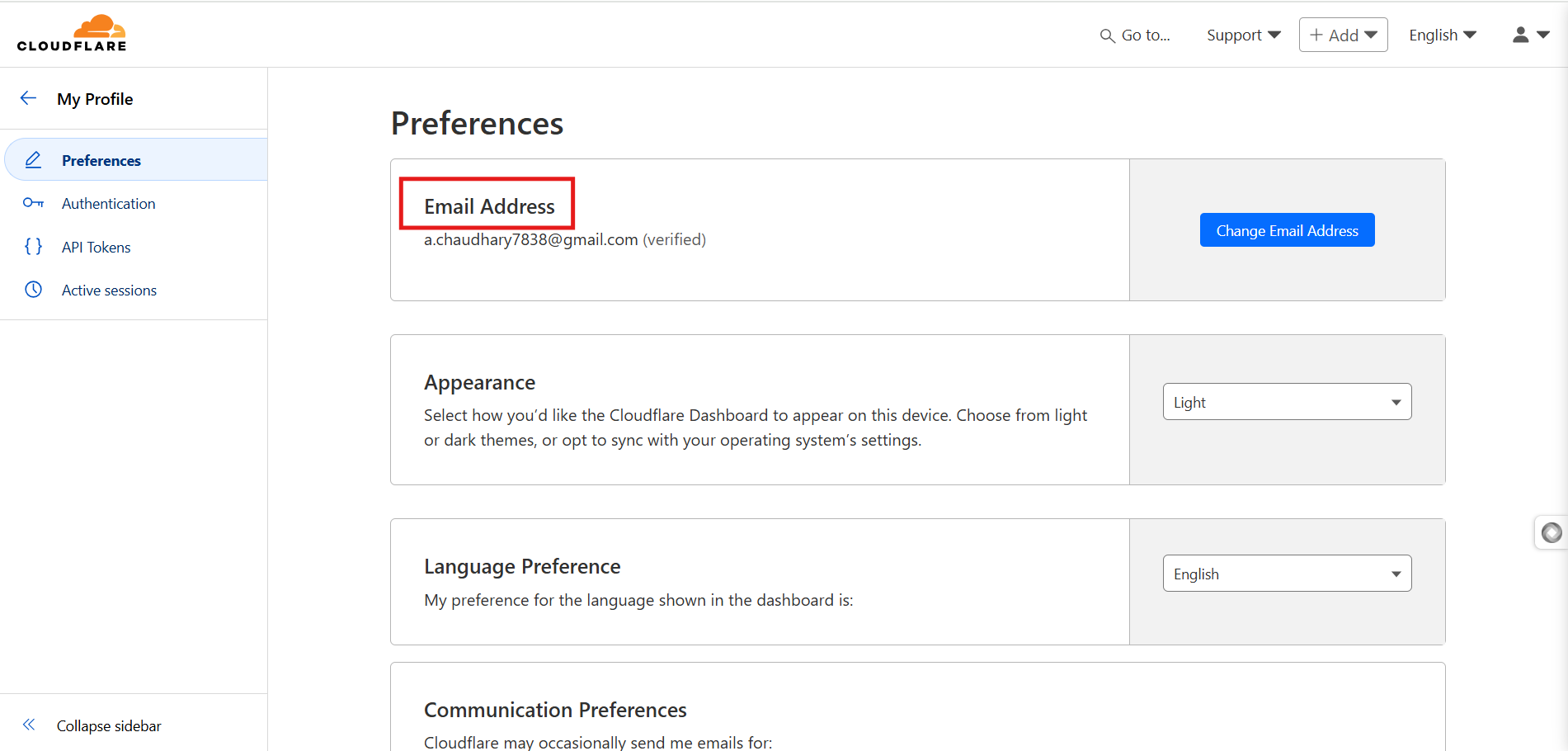Viewport: 1568px width, 751px height.
Task: Click the double chevron collapse icon
Action: [x=29, y=725]
